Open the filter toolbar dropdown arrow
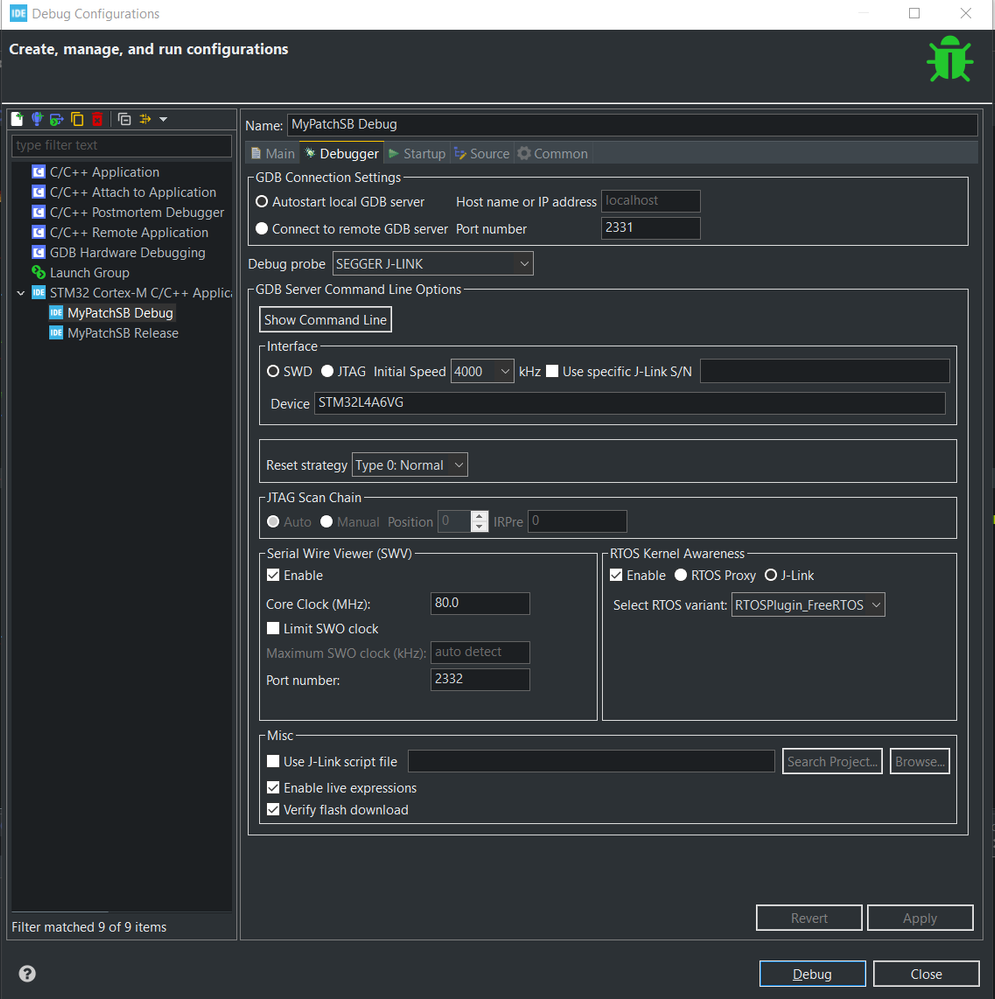 (x=164, y=119)
